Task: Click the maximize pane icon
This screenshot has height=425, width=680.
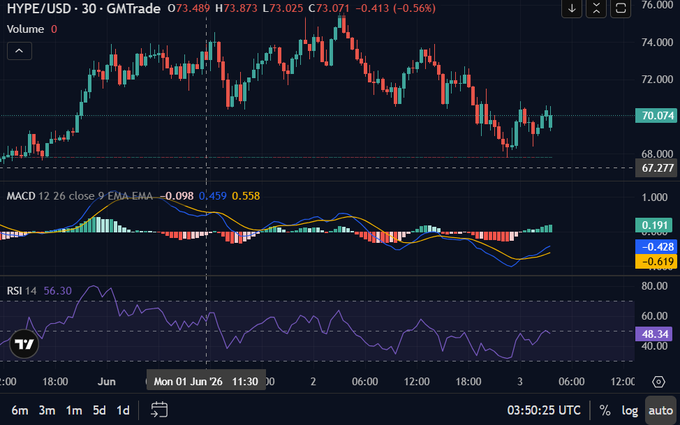Action: coord(621,8)
